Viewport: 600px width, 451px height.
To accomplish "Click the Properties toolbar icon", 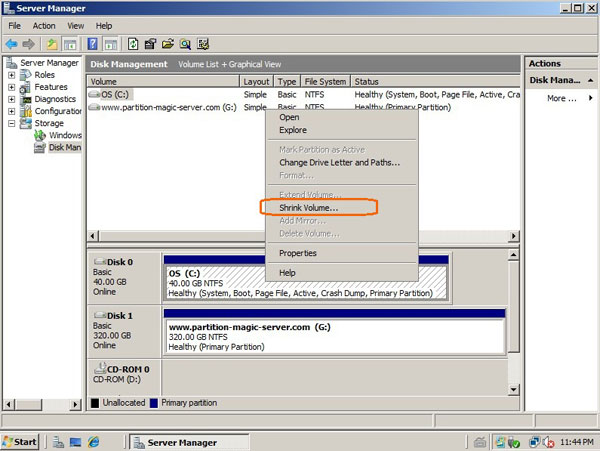I will point(150,44).
